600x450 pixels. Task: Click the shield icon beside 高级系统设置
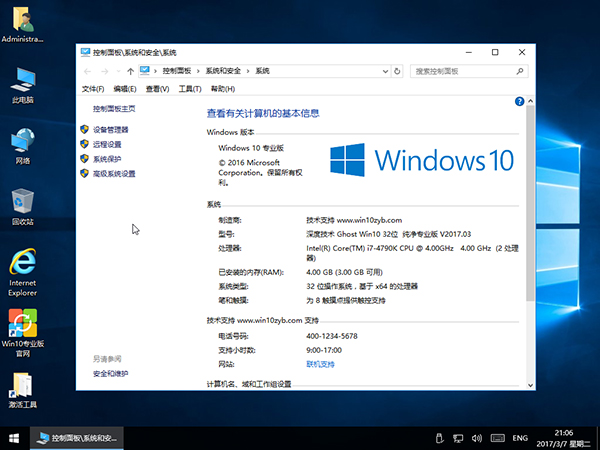tap(85, 173)
